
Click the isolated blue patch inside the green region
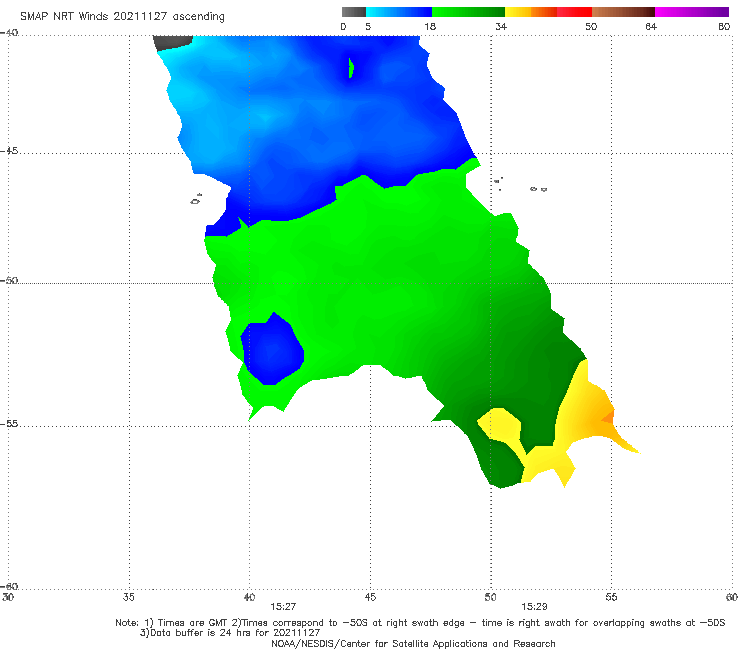(272, 349)
